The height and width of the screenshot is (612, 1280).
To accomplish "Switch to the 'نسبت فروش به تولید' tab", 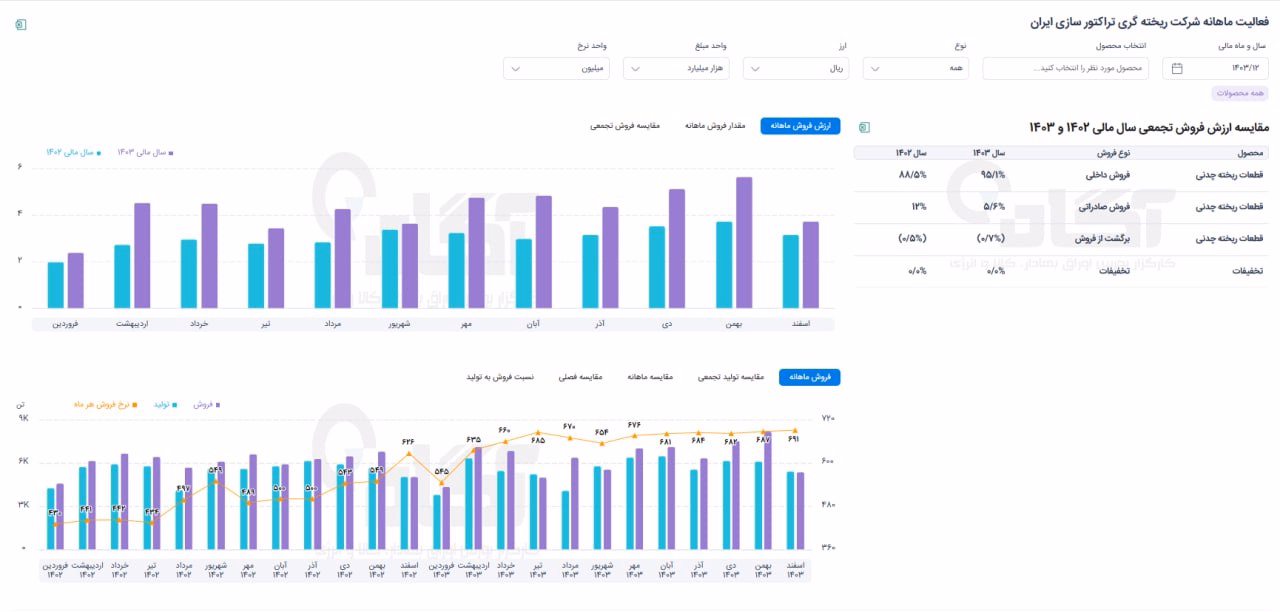I will click(x=500, y=377).
